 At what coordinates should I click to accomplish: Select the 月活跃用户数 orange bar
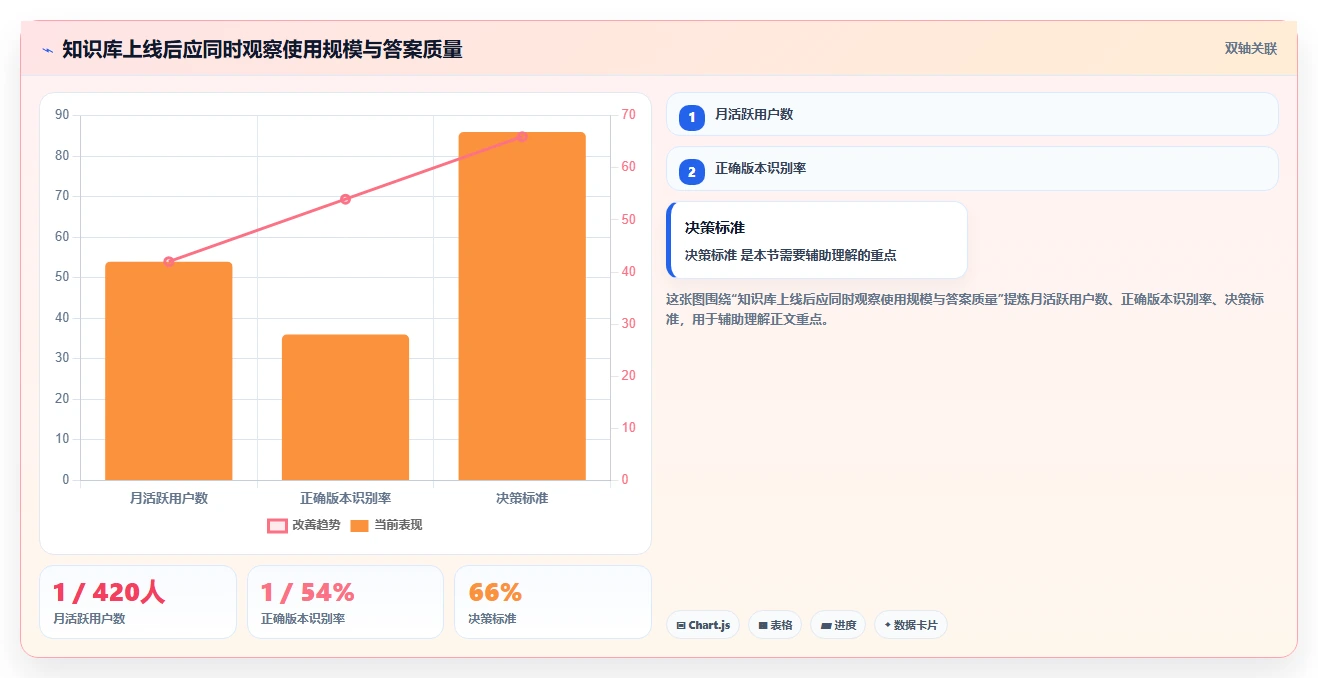click(169, 371)
